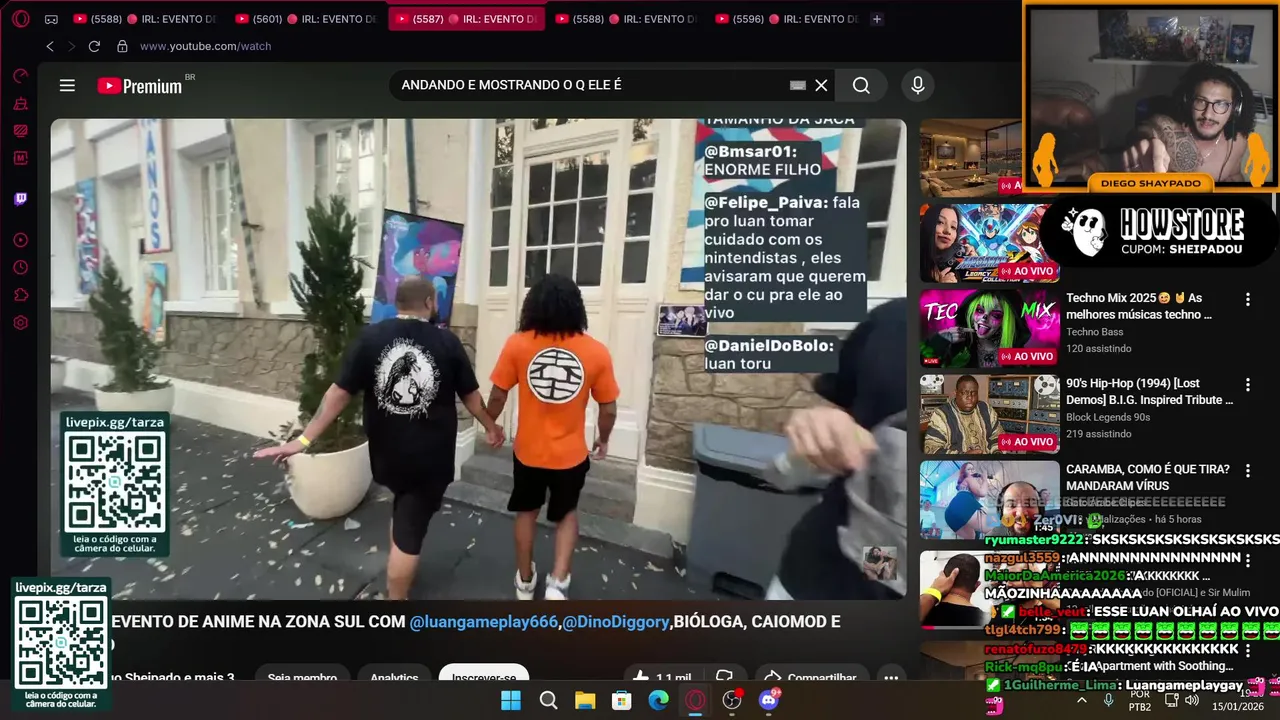This screenshot has width=1280, height=720.
Task: Open channel Techno Bass
Action: tap(1094, 332)
